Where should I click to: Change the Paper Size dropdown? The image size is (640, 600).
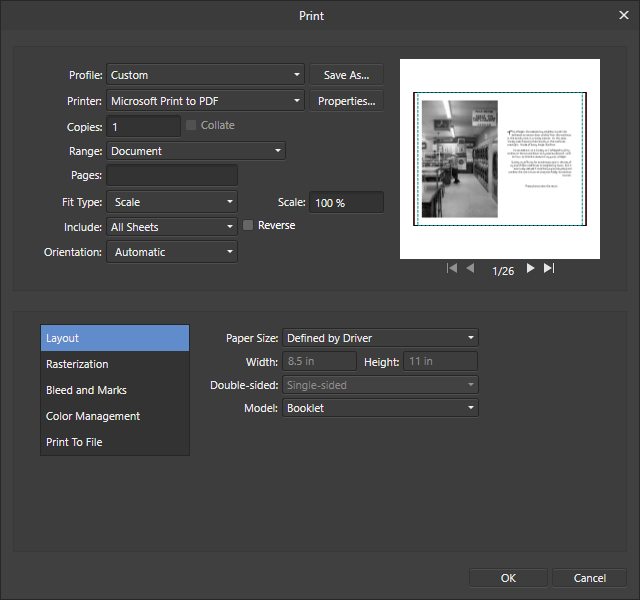[380, 338]
